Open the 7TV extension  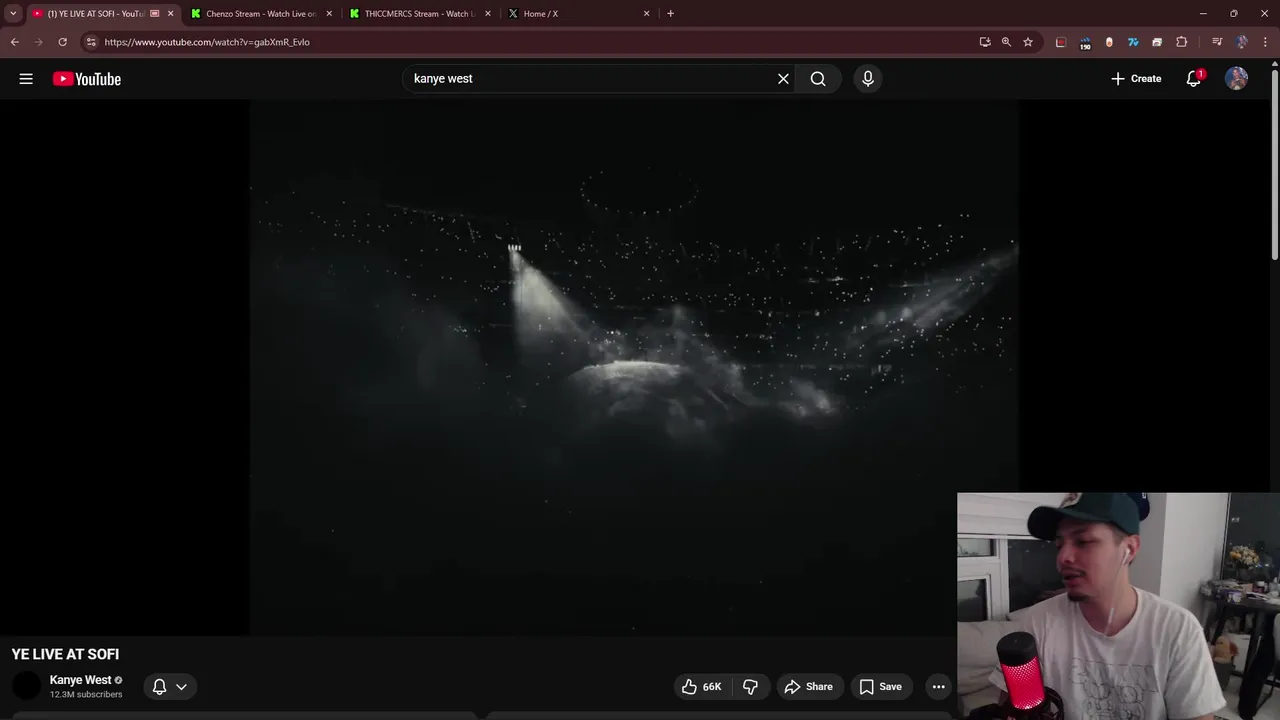1133,42
